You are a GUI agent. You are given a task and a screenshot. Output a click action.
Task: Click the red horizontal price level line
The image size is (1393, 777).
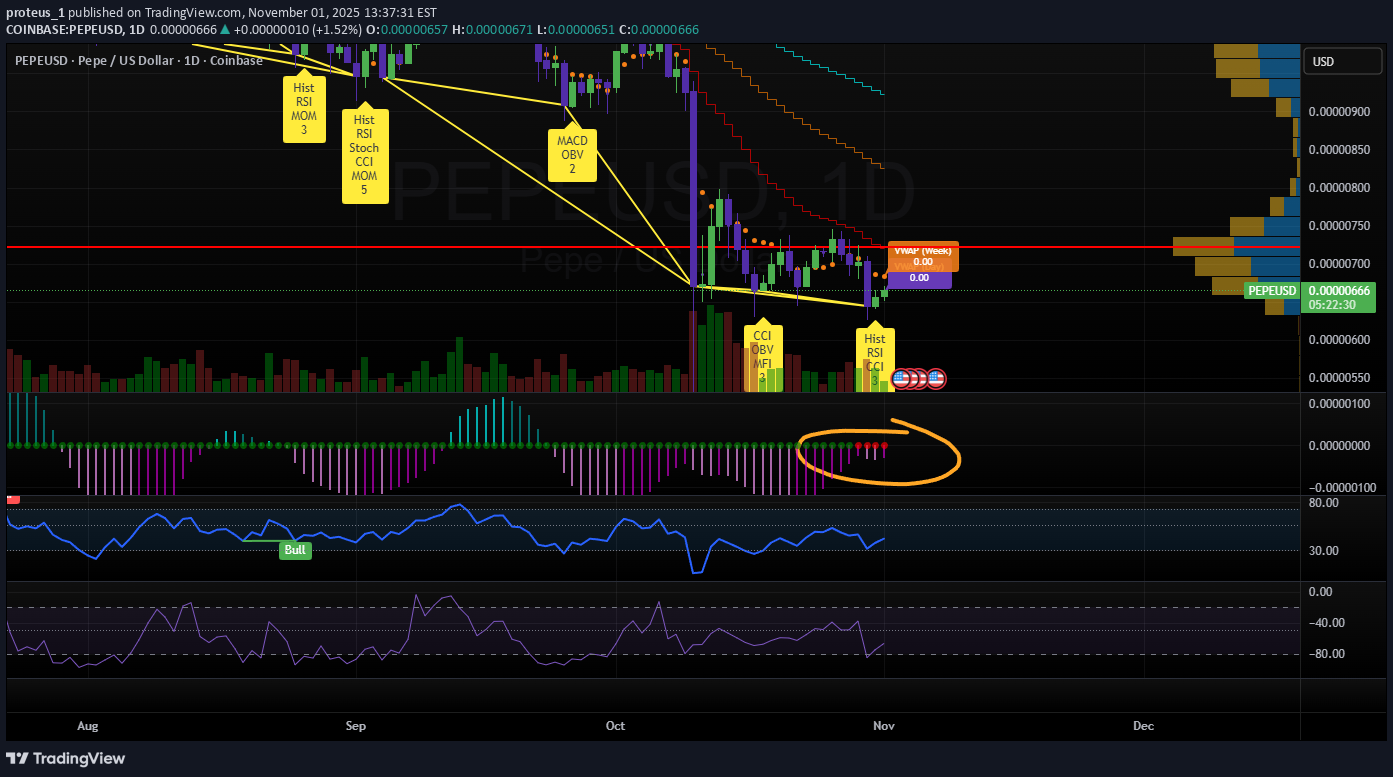tap(500, 246)
